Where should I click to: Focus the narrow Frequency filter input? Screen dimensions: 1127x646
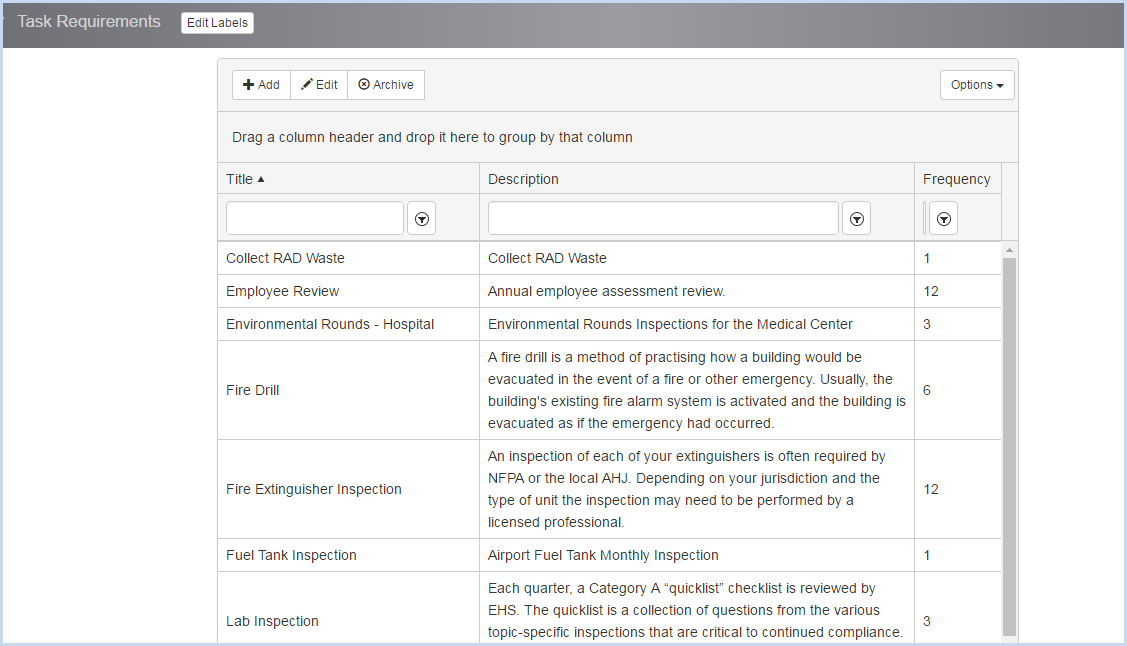(x=925, y=218)
